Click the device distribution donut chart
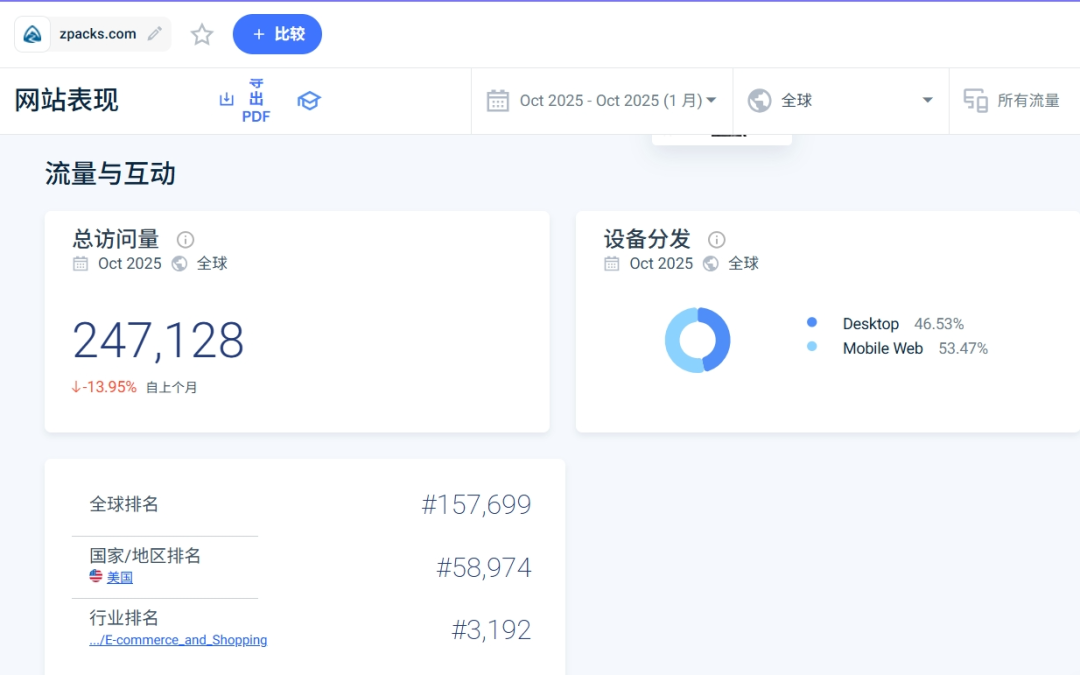Viewport: 1080px width, 675px height. [697, 340]
